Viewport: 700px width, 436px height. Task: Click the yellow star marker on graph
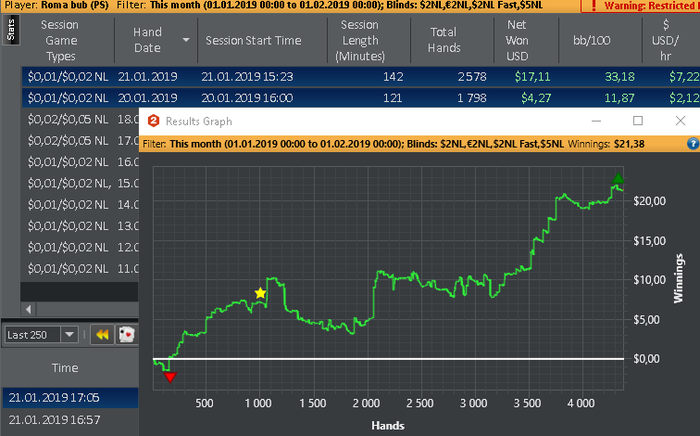(260, 293)
